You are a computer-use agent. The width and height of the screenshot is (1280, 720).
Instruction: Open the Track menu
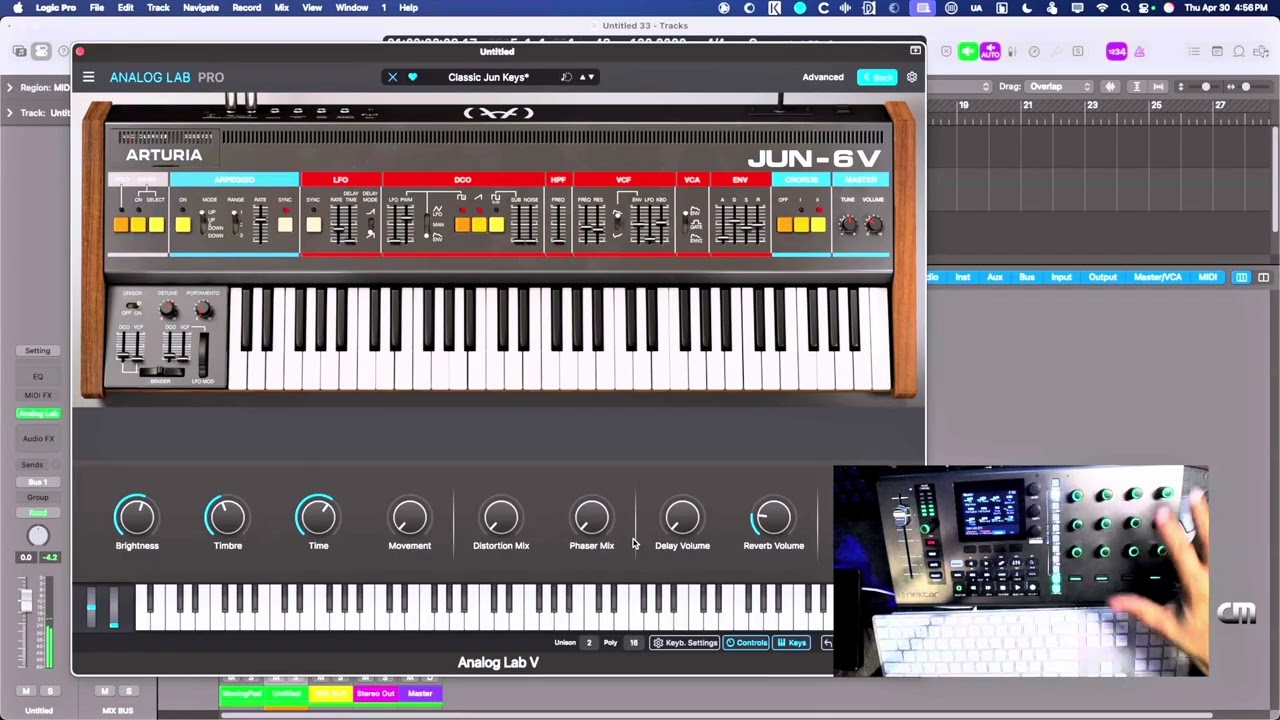coord(158,7)
